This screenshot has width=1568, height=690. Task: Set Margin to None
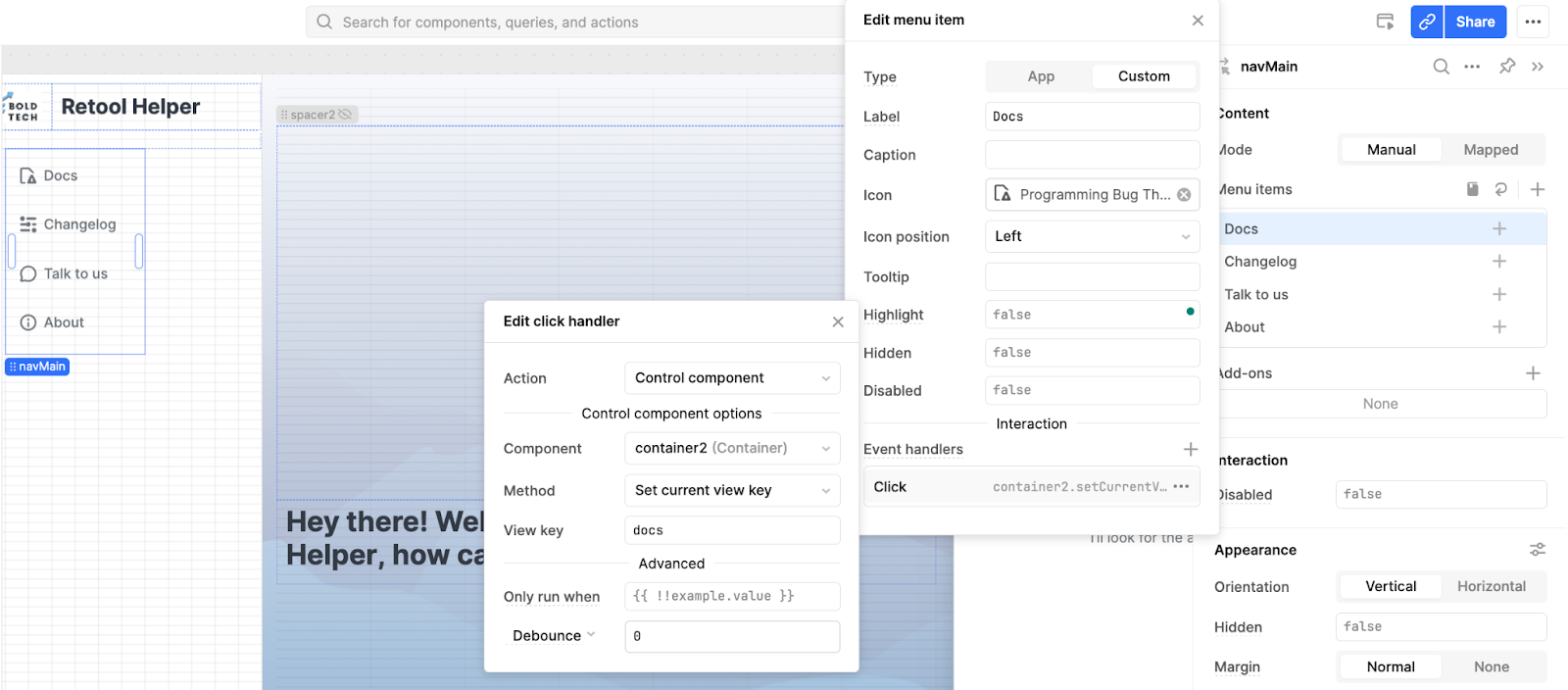click(x=1491, y=666)
